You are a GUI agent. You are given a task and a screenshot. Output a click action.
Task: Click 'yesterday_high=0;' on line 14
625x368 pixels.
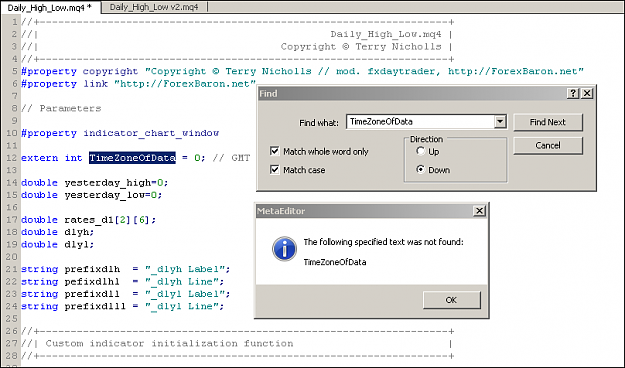116,183
